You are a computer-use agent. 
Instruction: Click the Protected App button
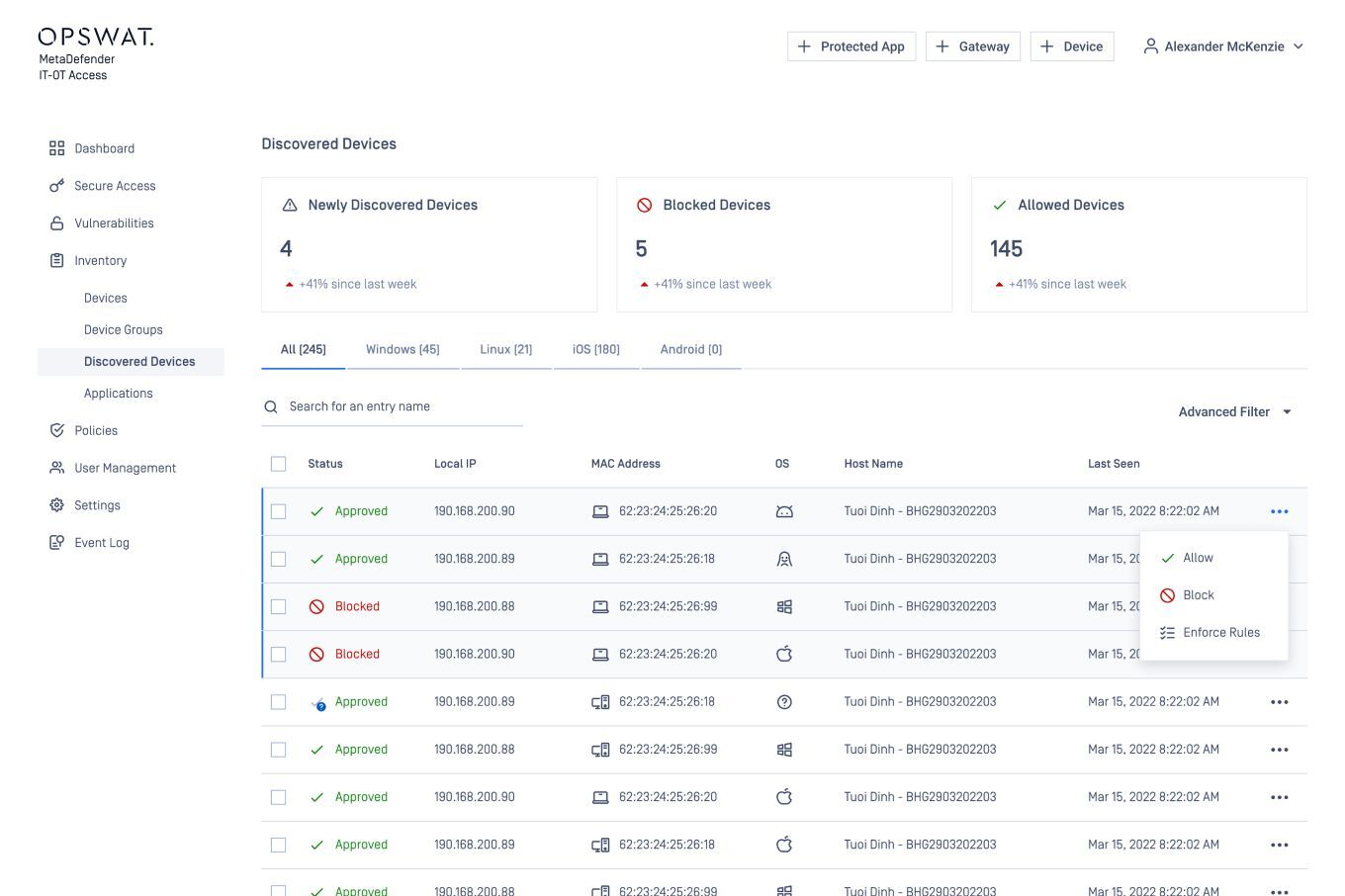[851, 45]
